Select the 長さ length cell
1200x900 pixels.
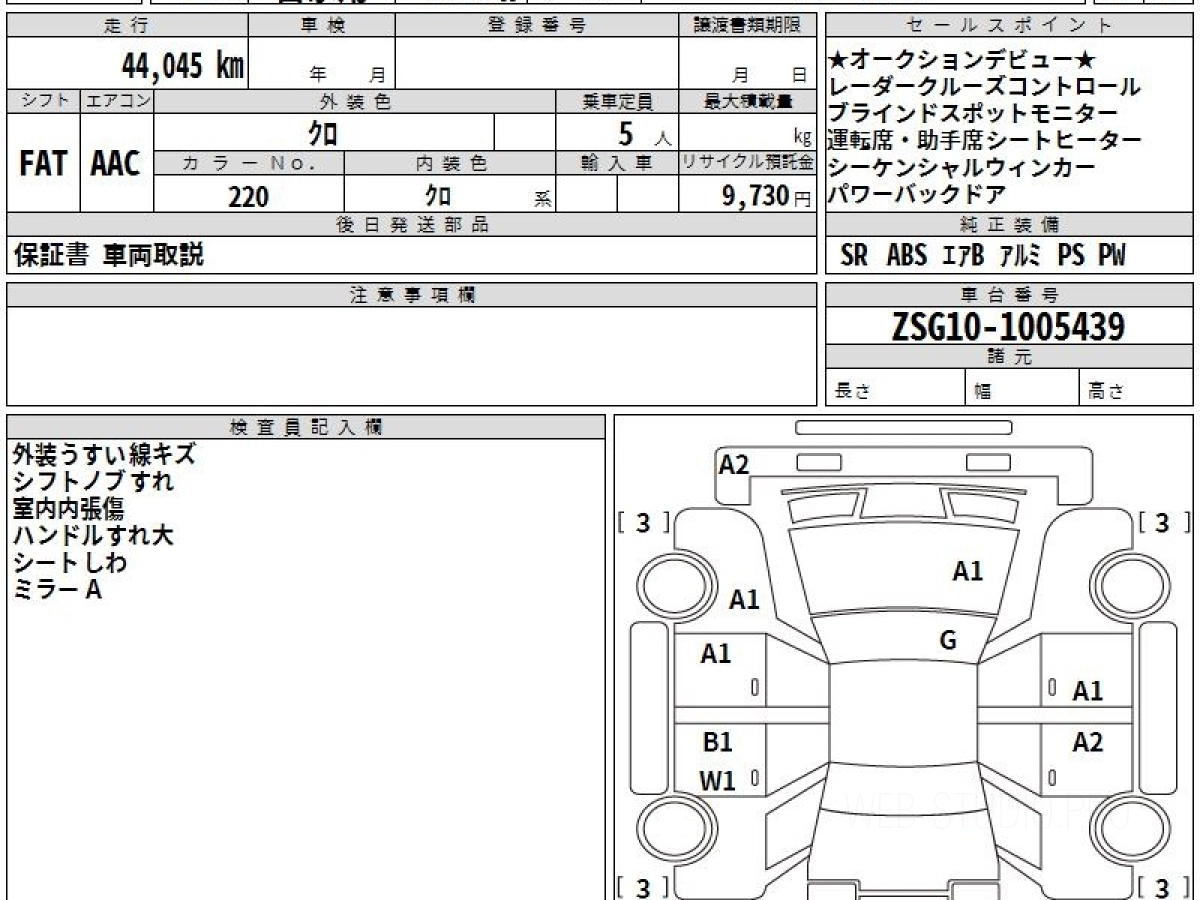895,388
